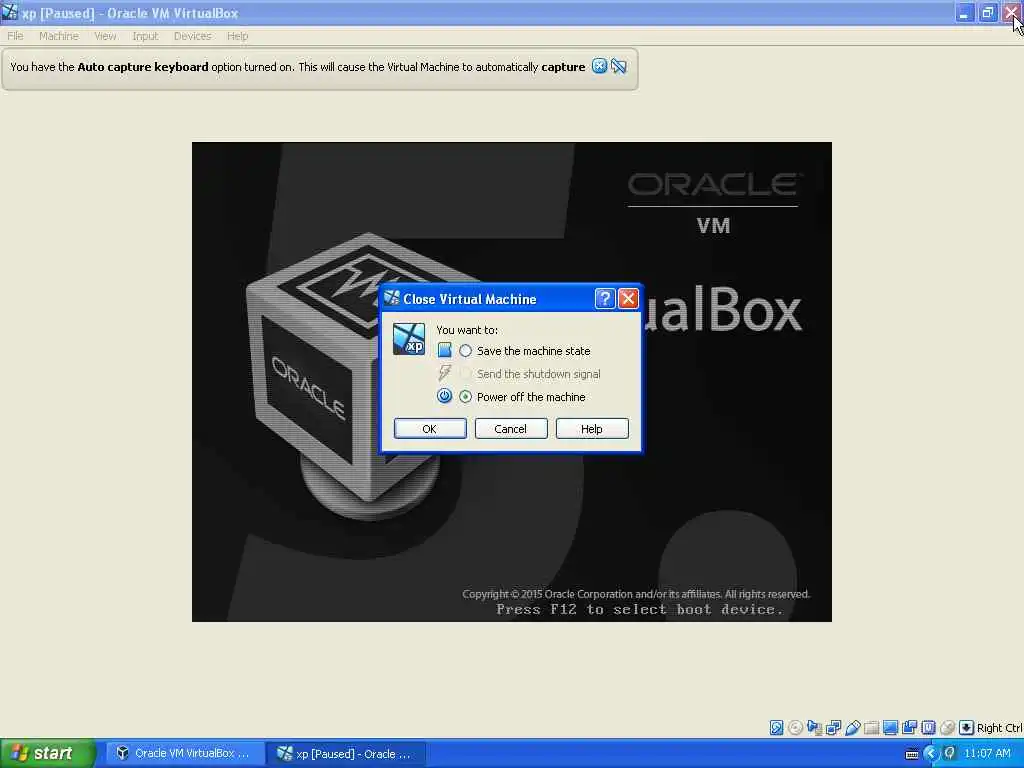Image resolution: width=1024 pixels, height=768 pixels.
Task: Click the USB devices status icon
Action: pos(852,728)
